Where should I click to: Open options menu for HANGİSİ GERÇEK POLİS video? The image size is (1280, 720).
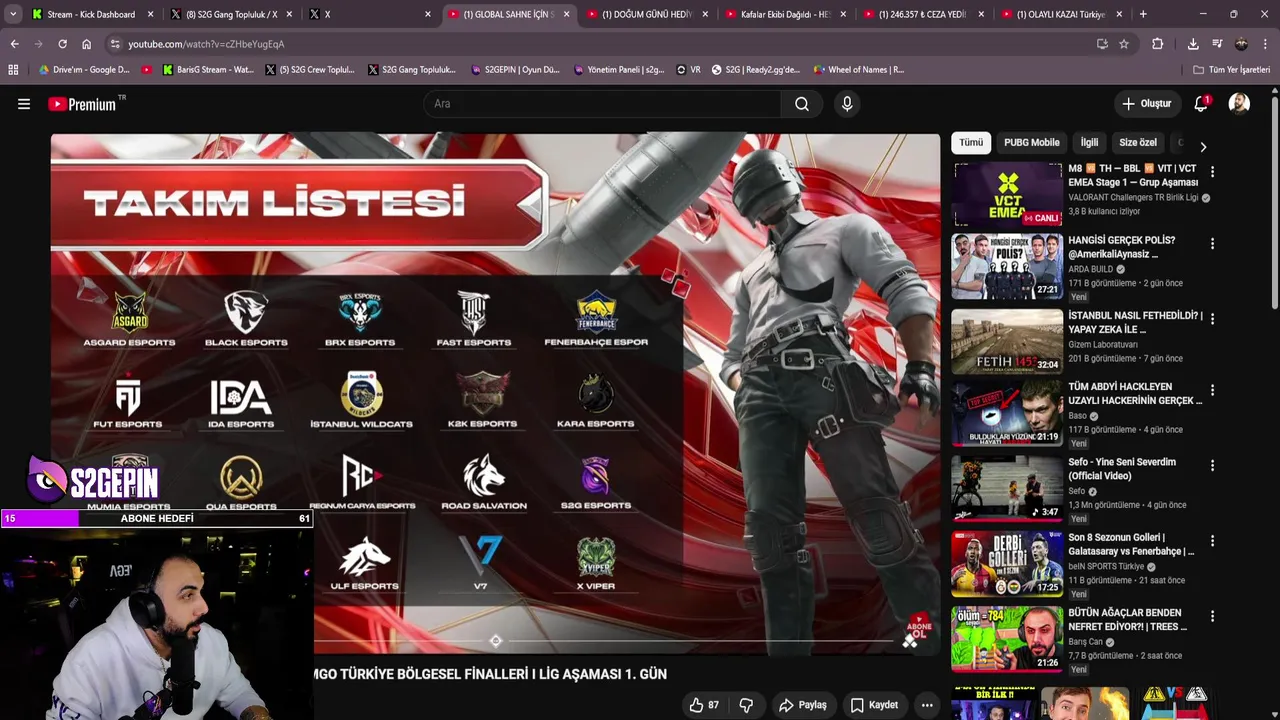pyautogui.click(x=1212, y=244)
